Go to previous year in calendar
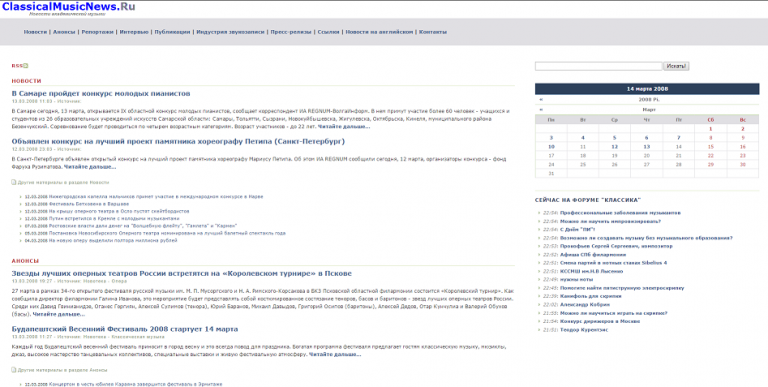 [x=541, y=99]
